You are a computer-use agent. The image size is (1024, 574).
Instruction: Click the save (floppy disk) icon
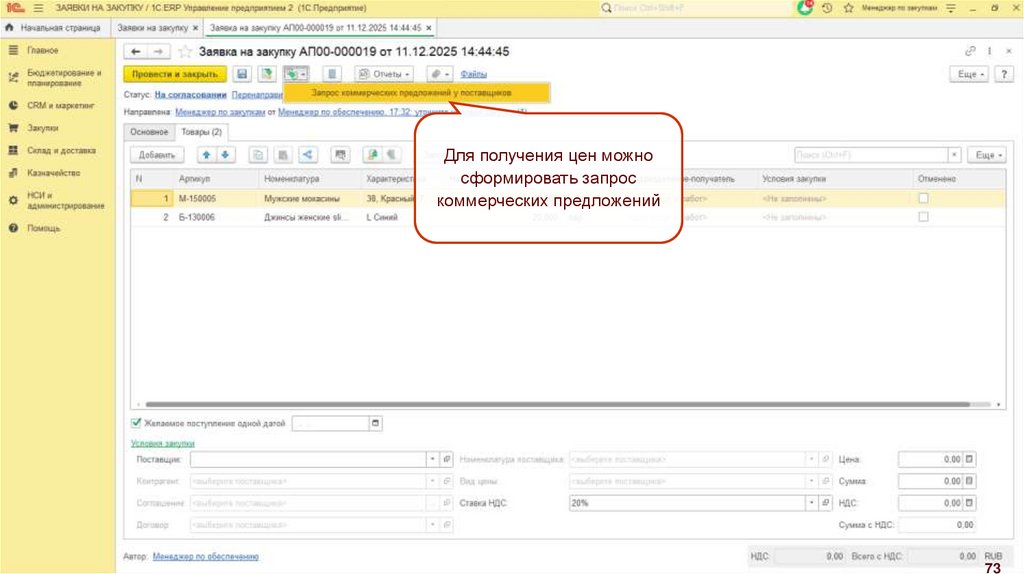click(241, 74)
